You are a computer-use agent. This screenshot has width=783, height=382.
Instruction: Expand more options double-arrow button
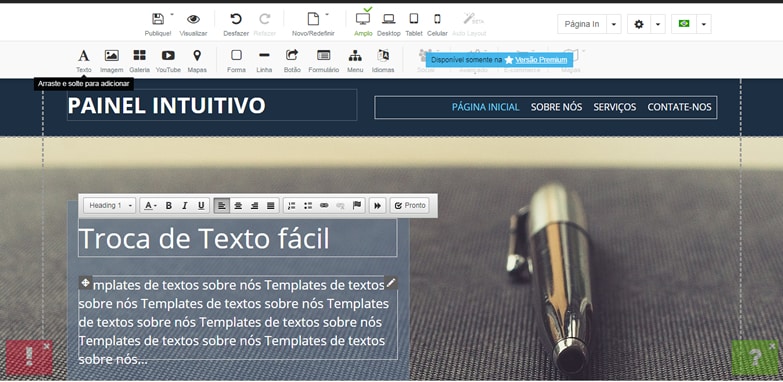coord(378,206)
